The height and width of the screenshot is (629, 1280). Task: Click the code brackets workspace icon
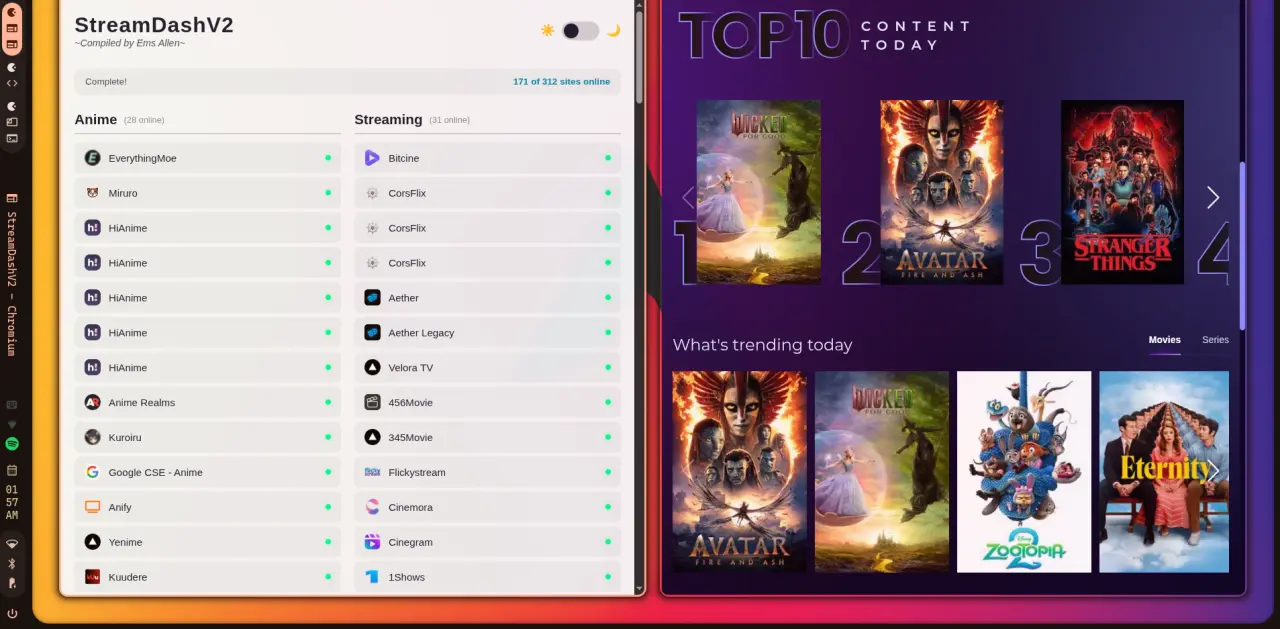pyautogui.click(x=12, y=83)
